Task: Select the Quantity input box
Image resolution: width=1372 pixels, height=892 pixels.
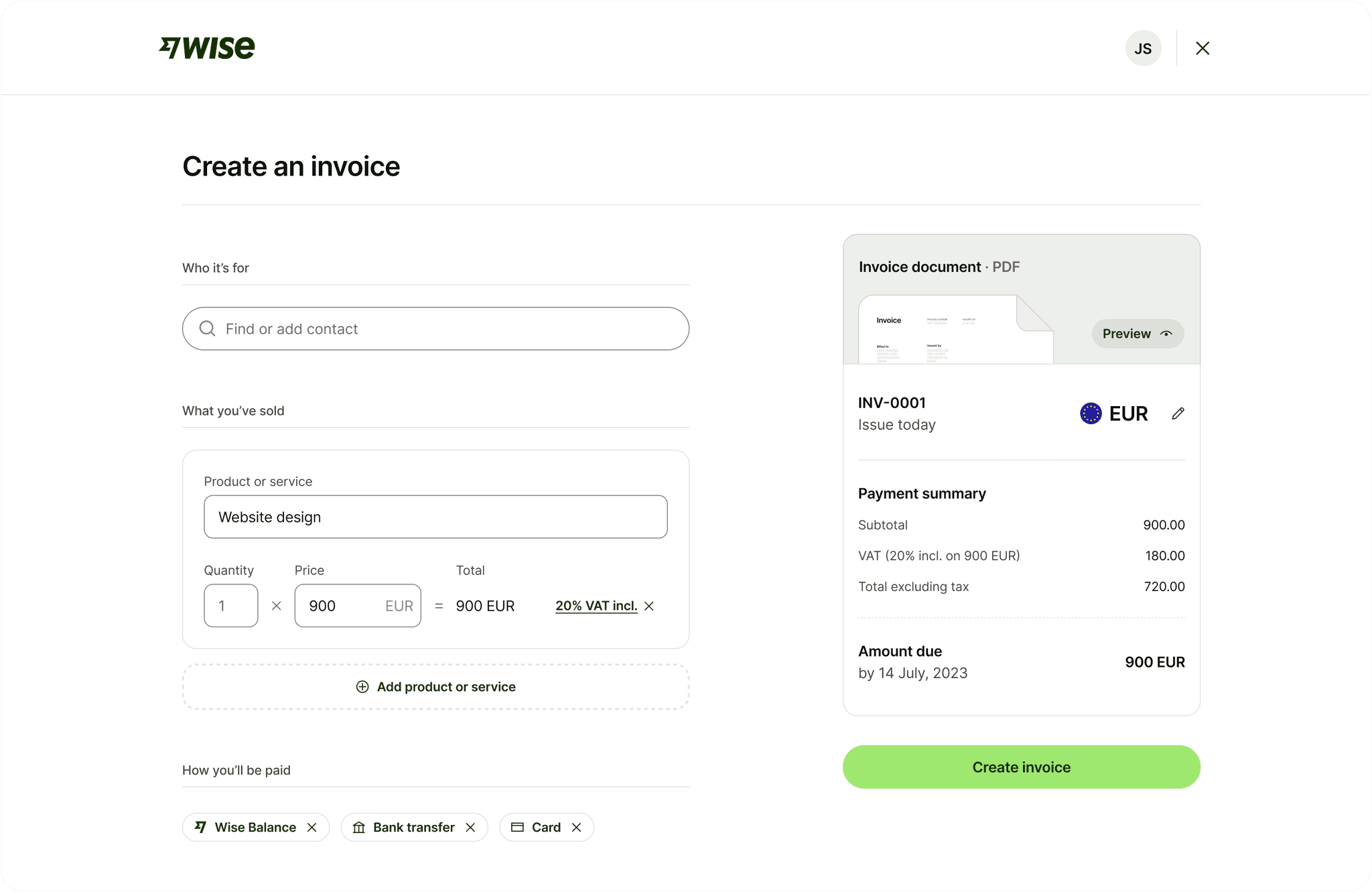Action: point(230,606)
